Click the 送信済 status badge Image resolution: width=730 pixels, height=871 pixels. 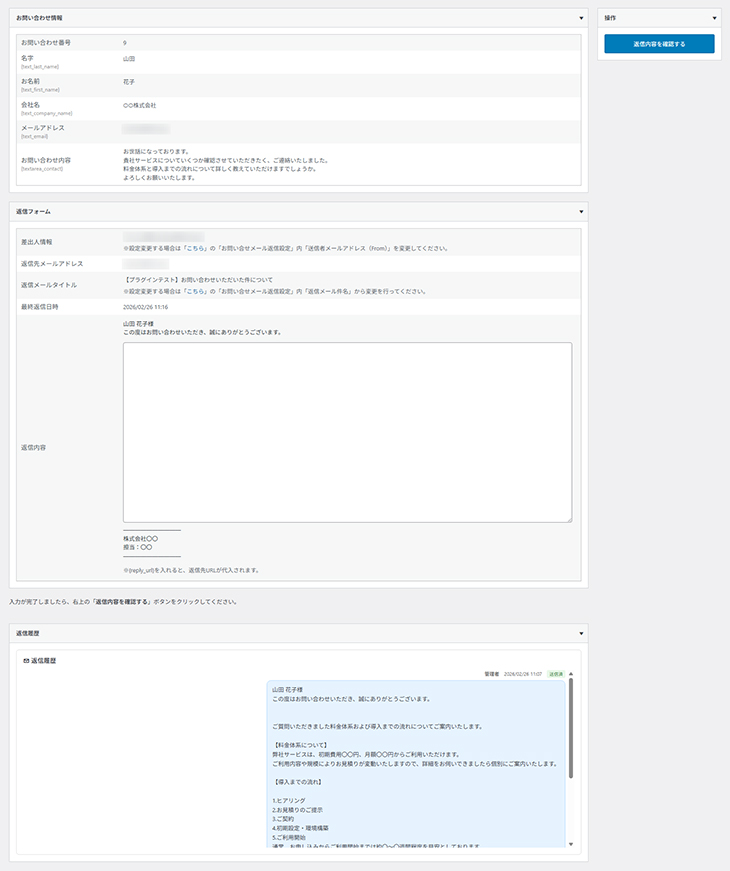(x=555, y=674)
